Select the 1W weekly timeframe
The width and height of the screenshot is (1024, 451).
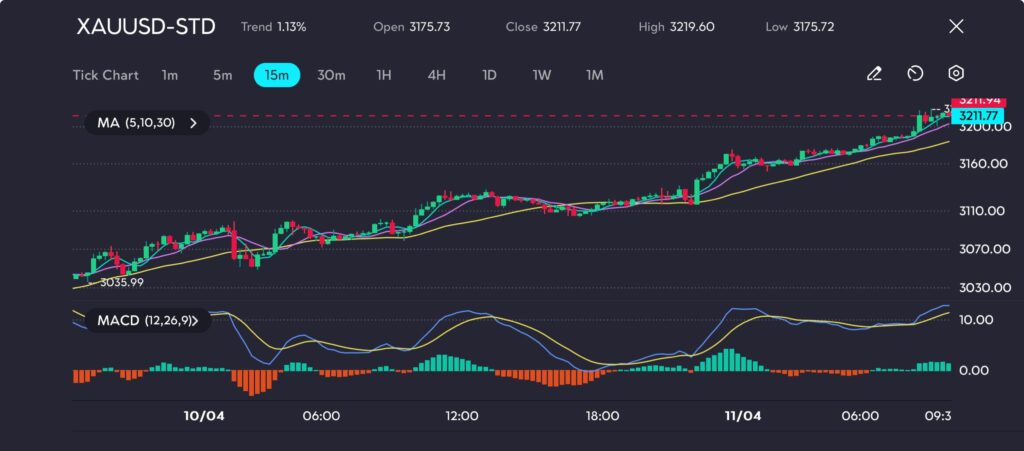[542, 75]
